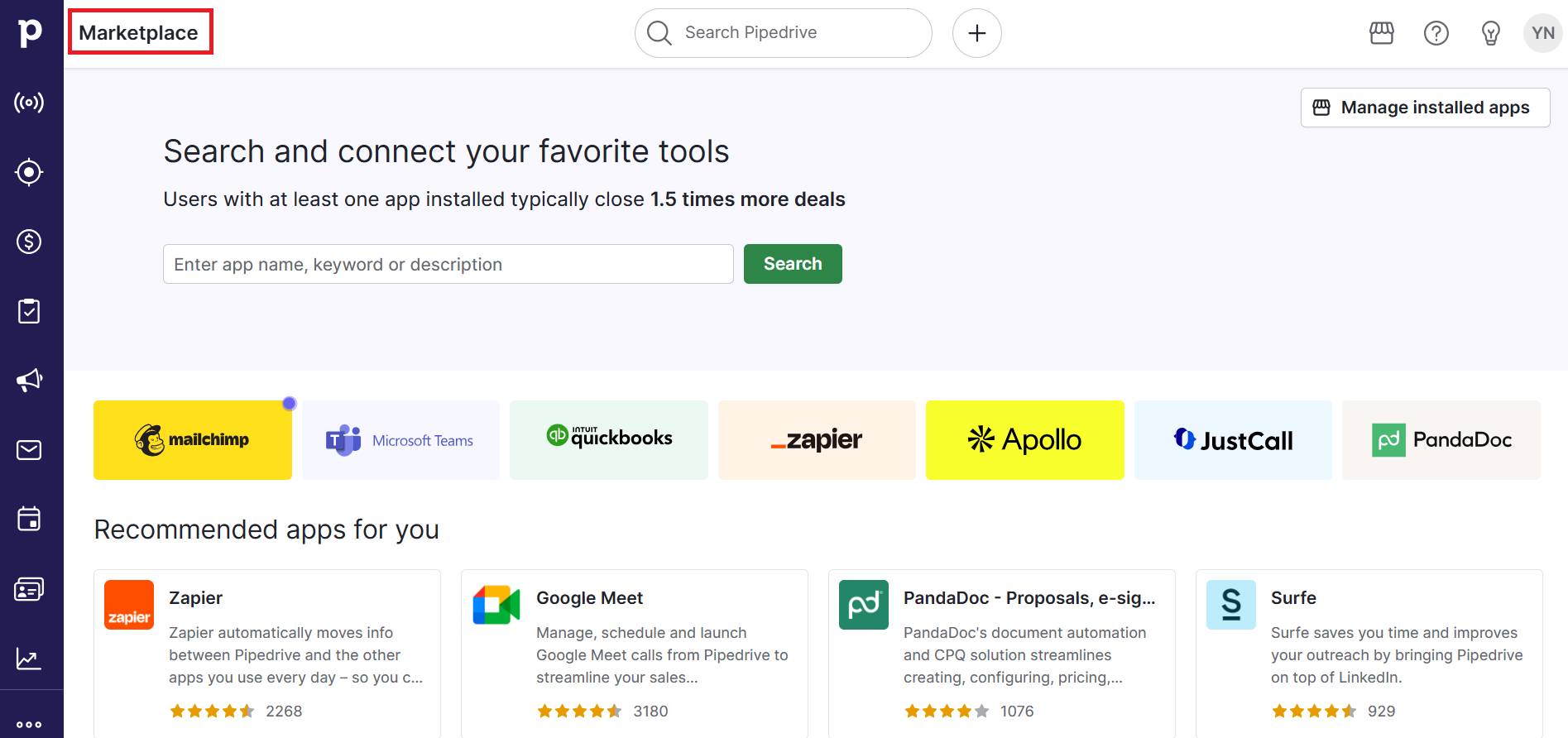Click the PandaDoc app logo in recommendations

864,605
